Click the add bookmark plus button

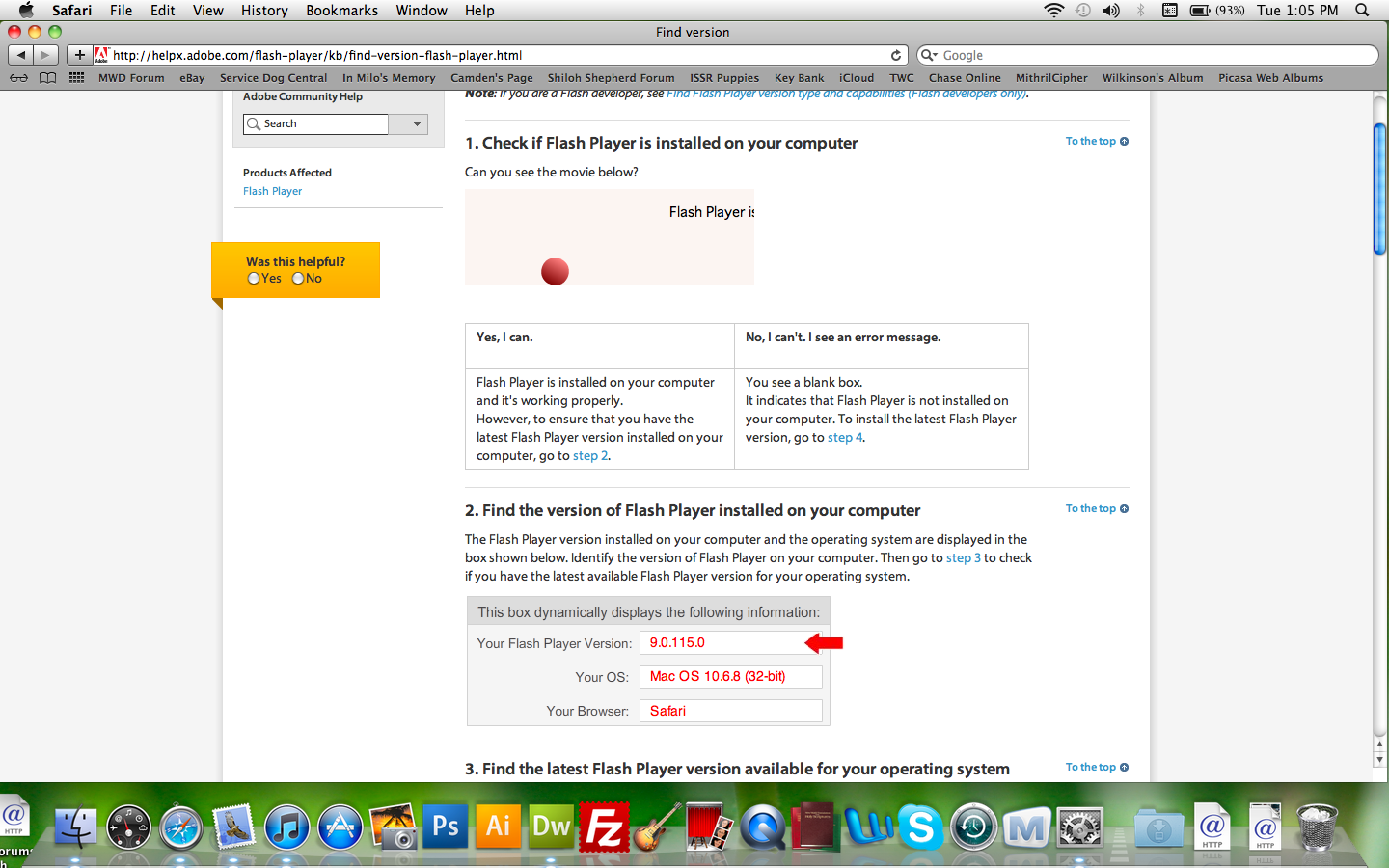click(x=80, y=55)
